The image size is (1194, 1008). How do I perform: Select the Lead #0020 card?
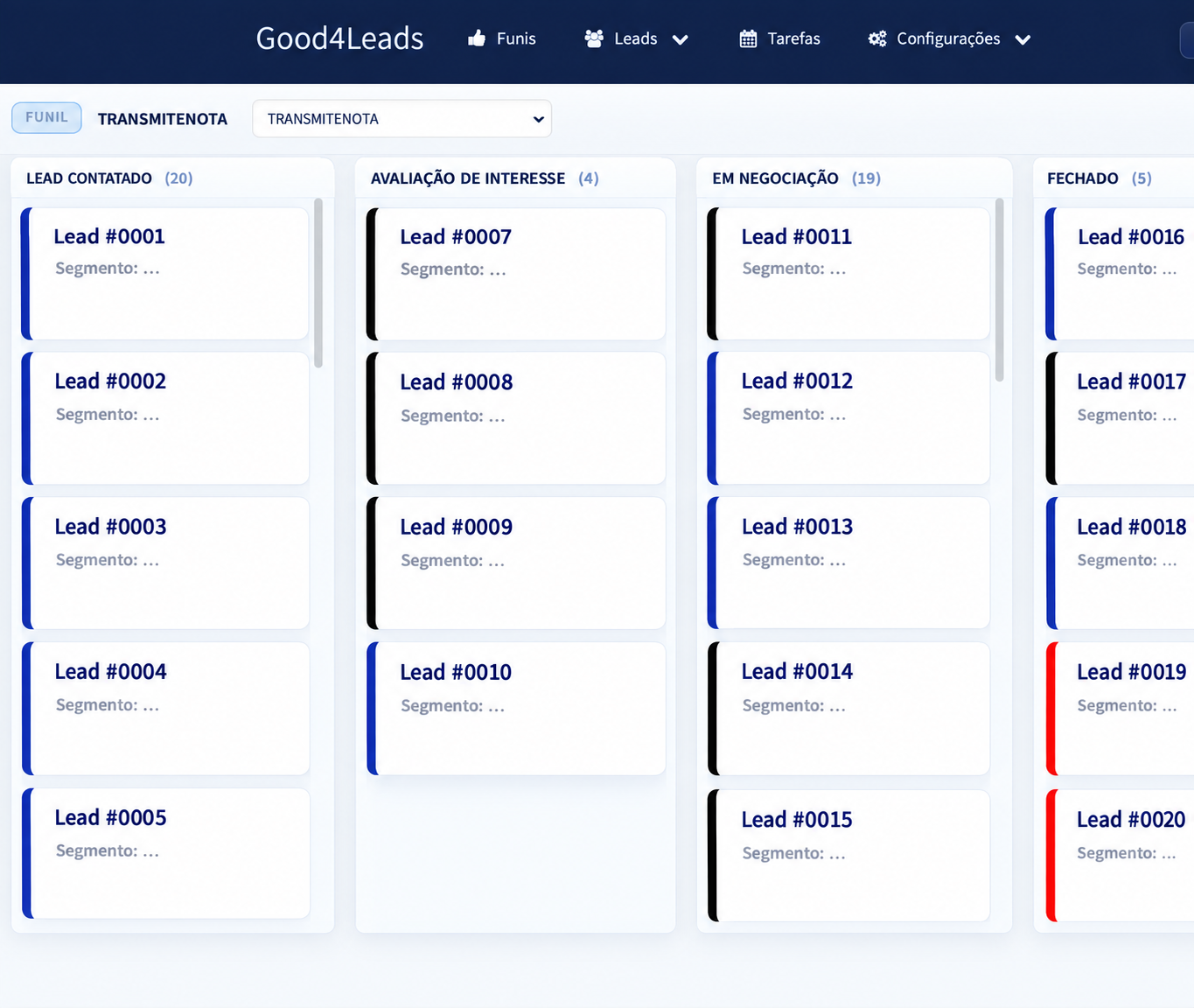coord(1120,856)
